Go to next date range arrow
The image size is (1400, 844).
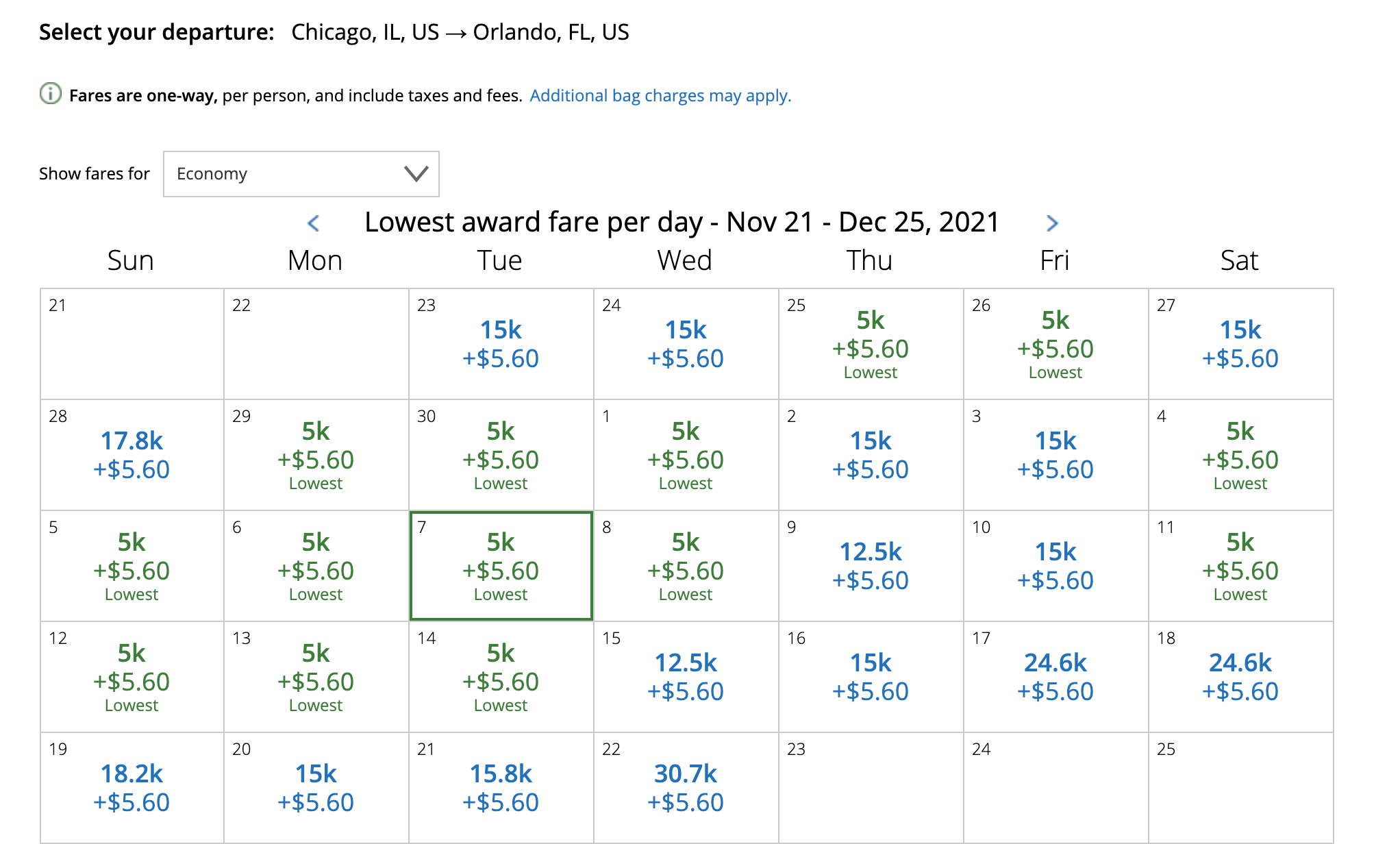point(1052,223)
